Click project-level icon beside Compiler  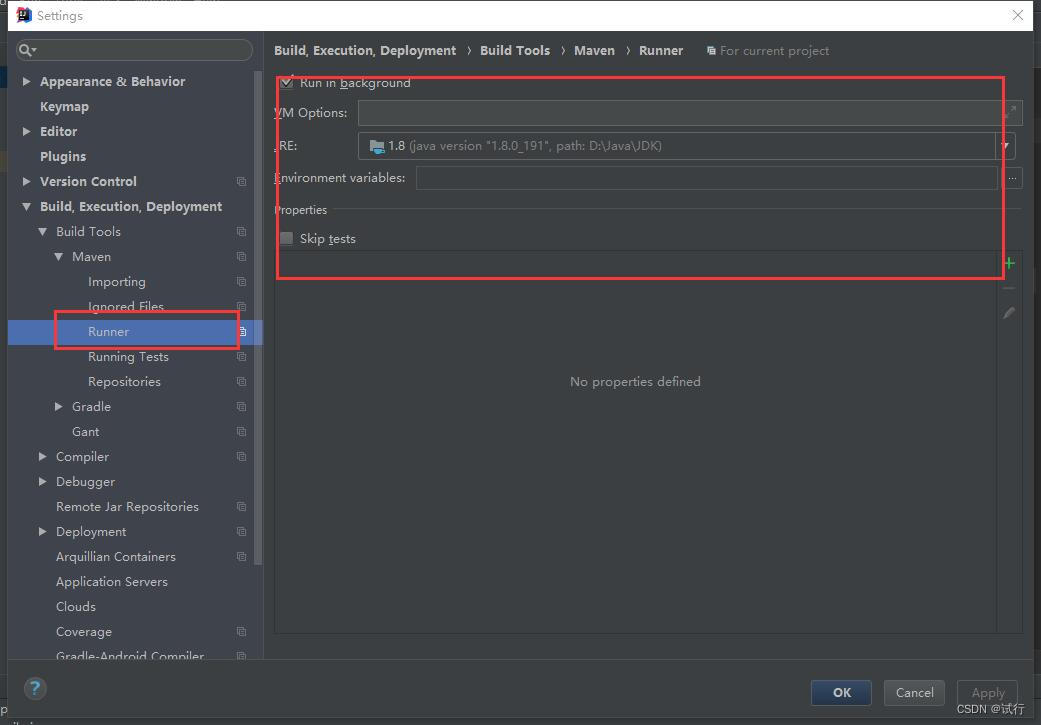[242, 457]
